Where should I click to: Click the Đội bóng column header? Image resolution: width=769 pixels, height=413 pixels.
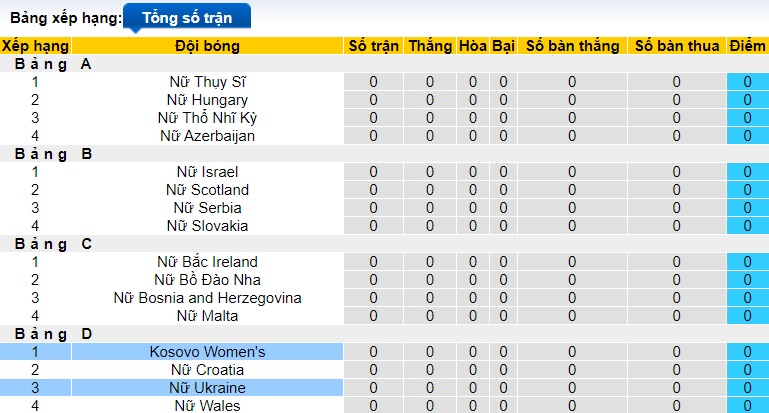pyautogui.click(x=207, y=46)
